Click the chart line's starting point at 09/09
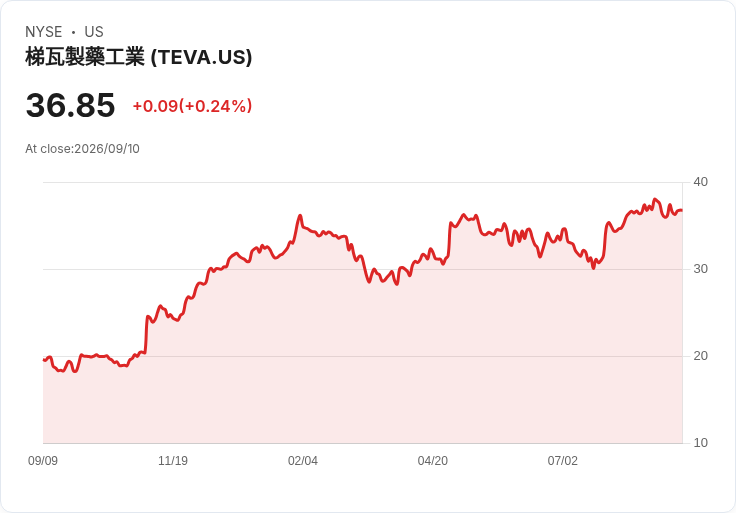The width and height of the screenshot is (736, 513). (44, 360)
